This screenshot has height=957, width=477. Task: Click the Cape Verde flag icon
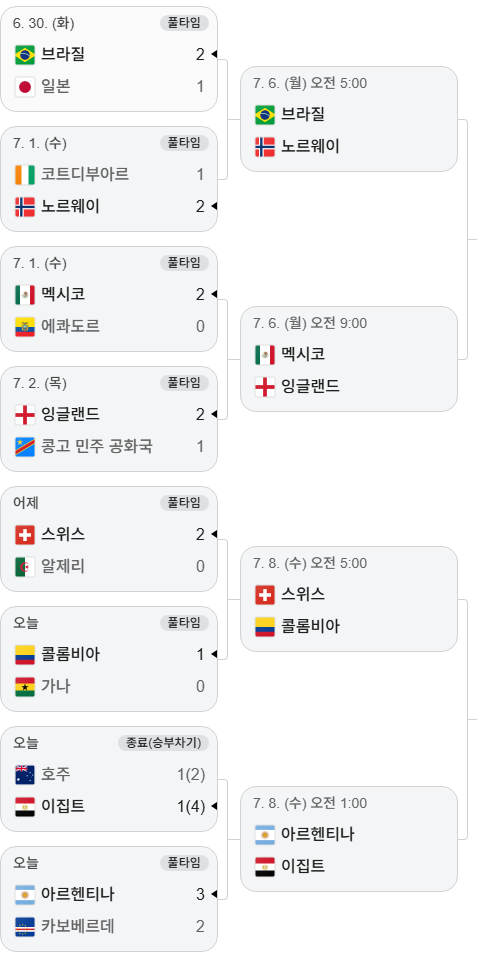(25, 926)
